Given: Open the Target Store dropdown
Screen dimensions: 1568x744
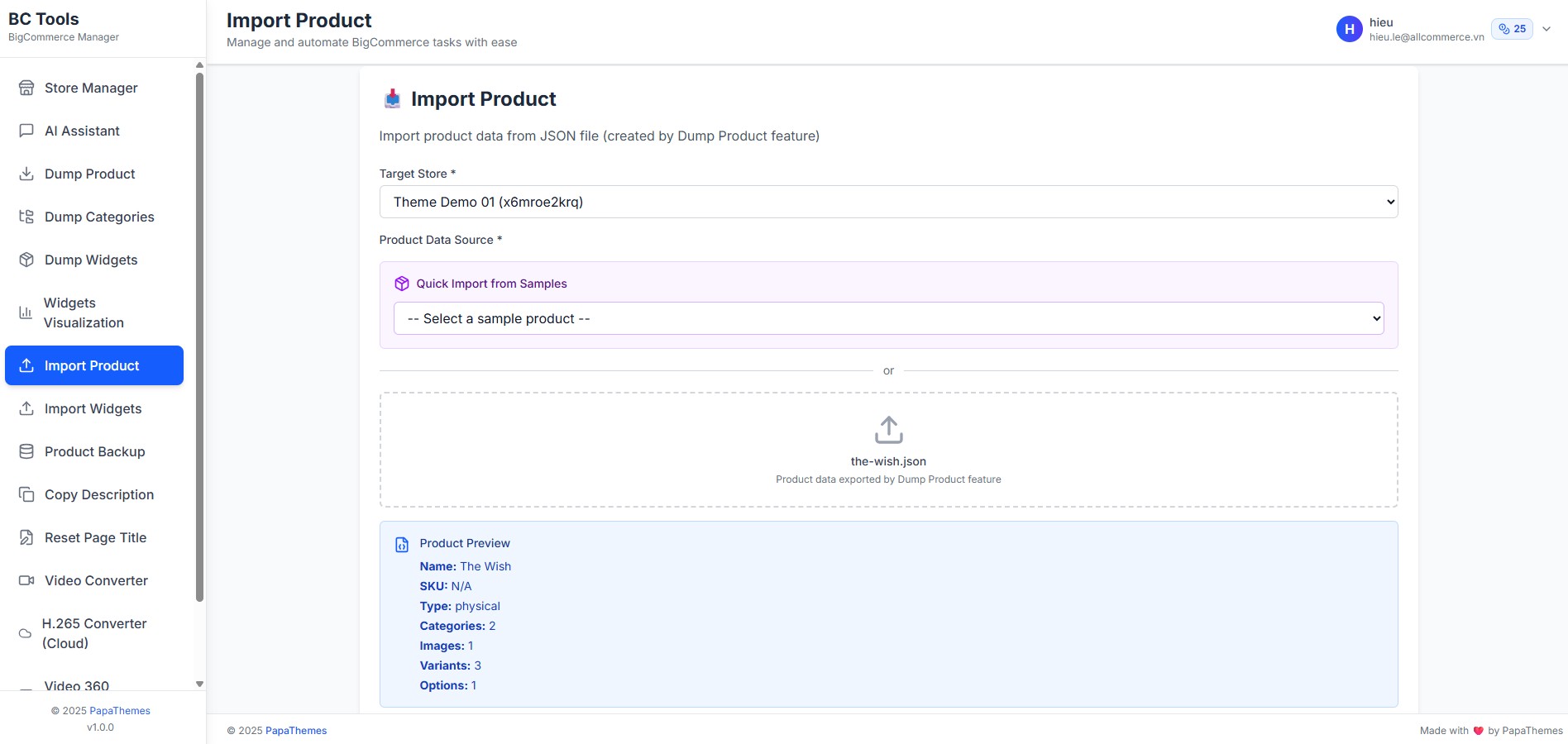Looking at the screenshot, I should pyautogui.click(x=887, y=201).
